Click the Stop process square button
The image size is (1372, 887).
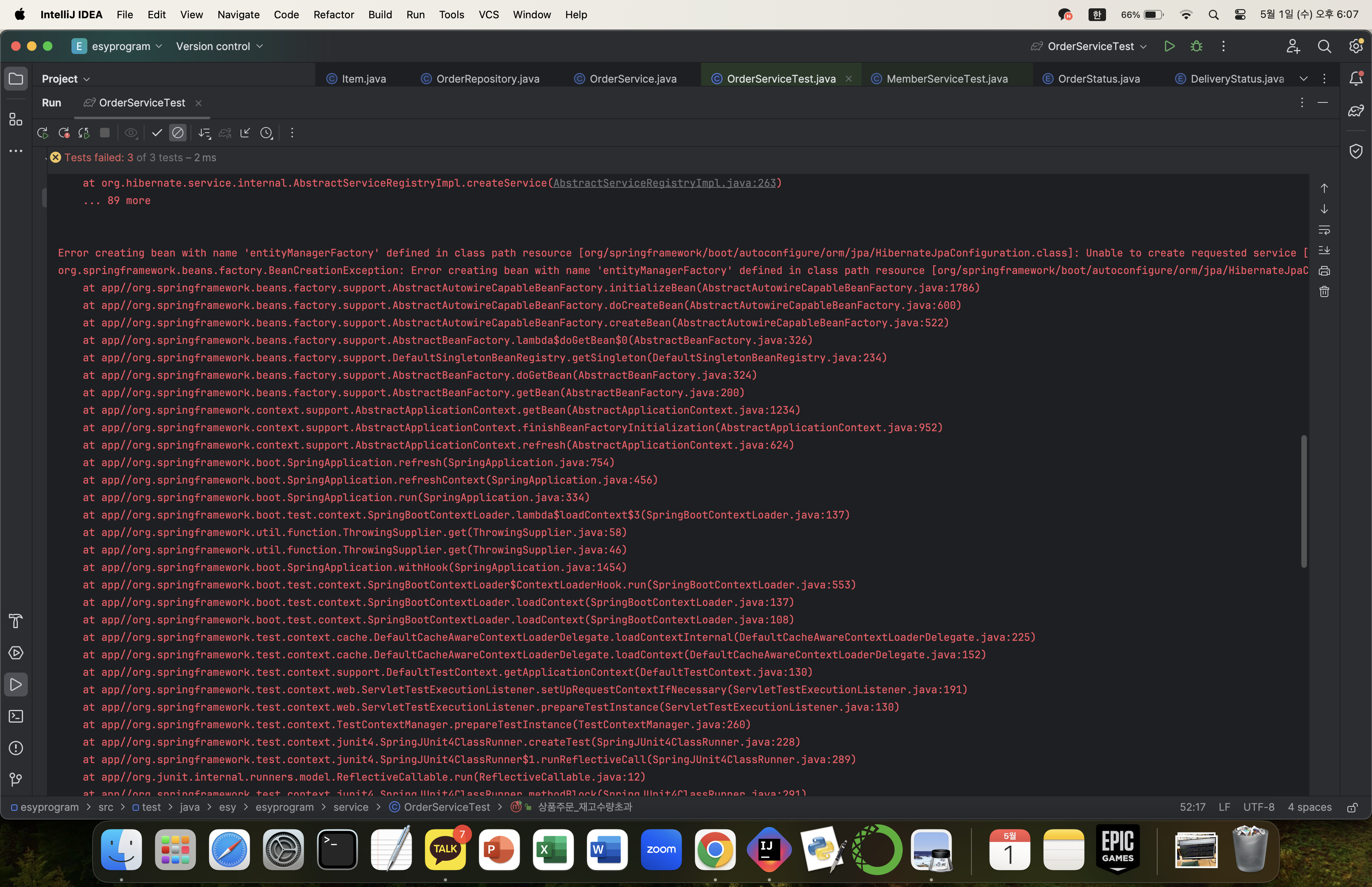point(105,133)
